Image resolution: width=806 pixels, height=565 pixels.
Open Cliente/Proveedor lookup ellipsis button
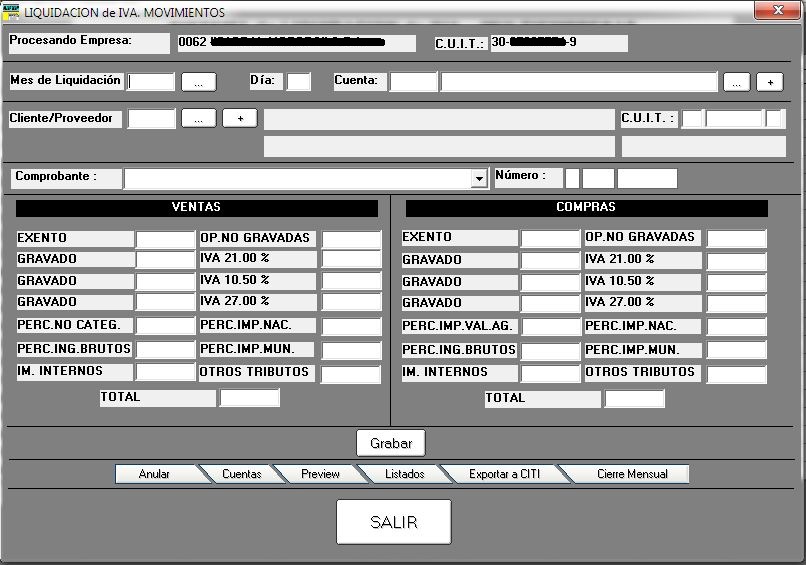pos(198,118)
